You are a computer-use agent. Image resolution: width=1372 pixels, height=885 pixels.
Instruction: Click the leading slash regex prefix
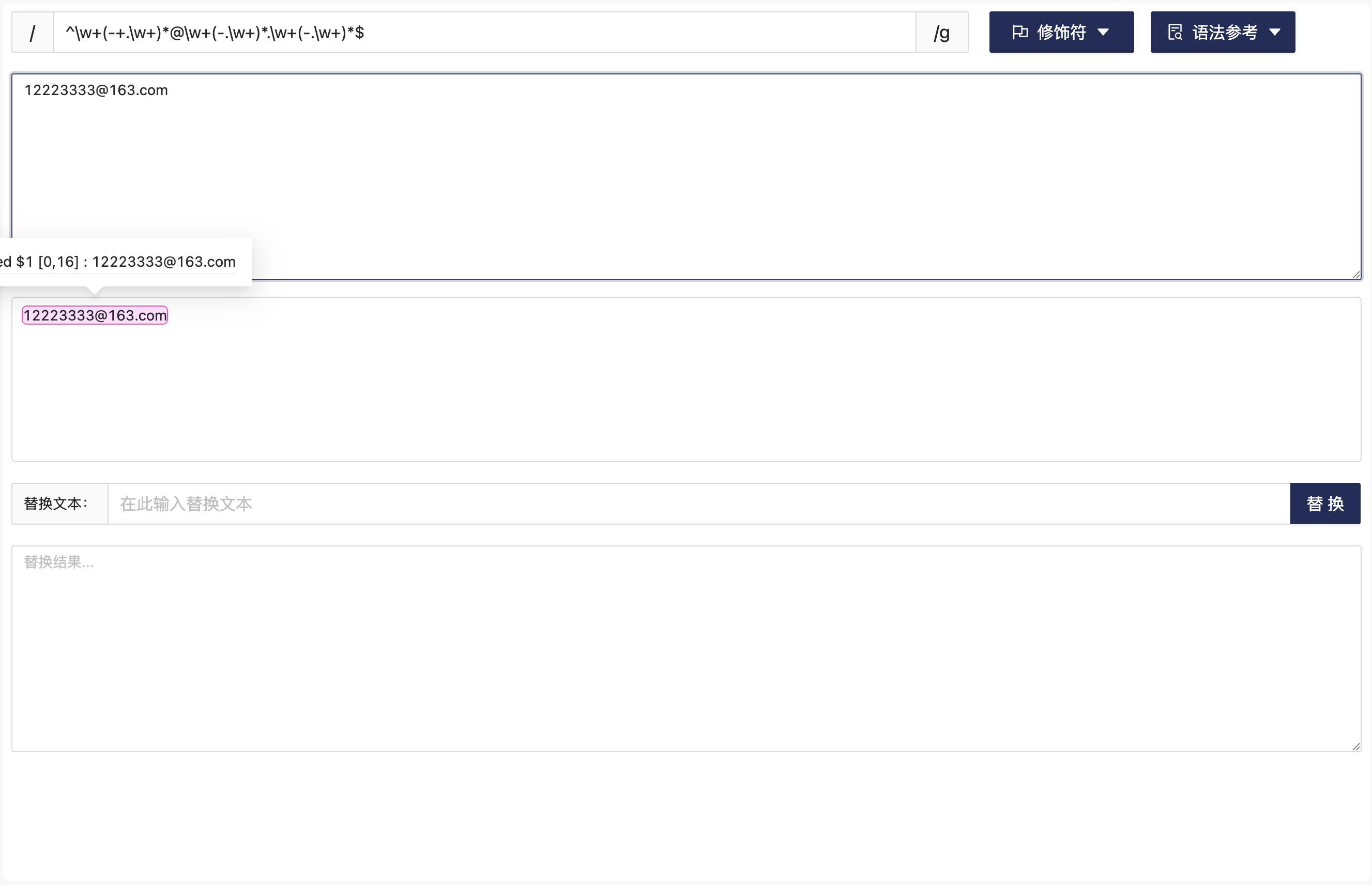point(32,32)
